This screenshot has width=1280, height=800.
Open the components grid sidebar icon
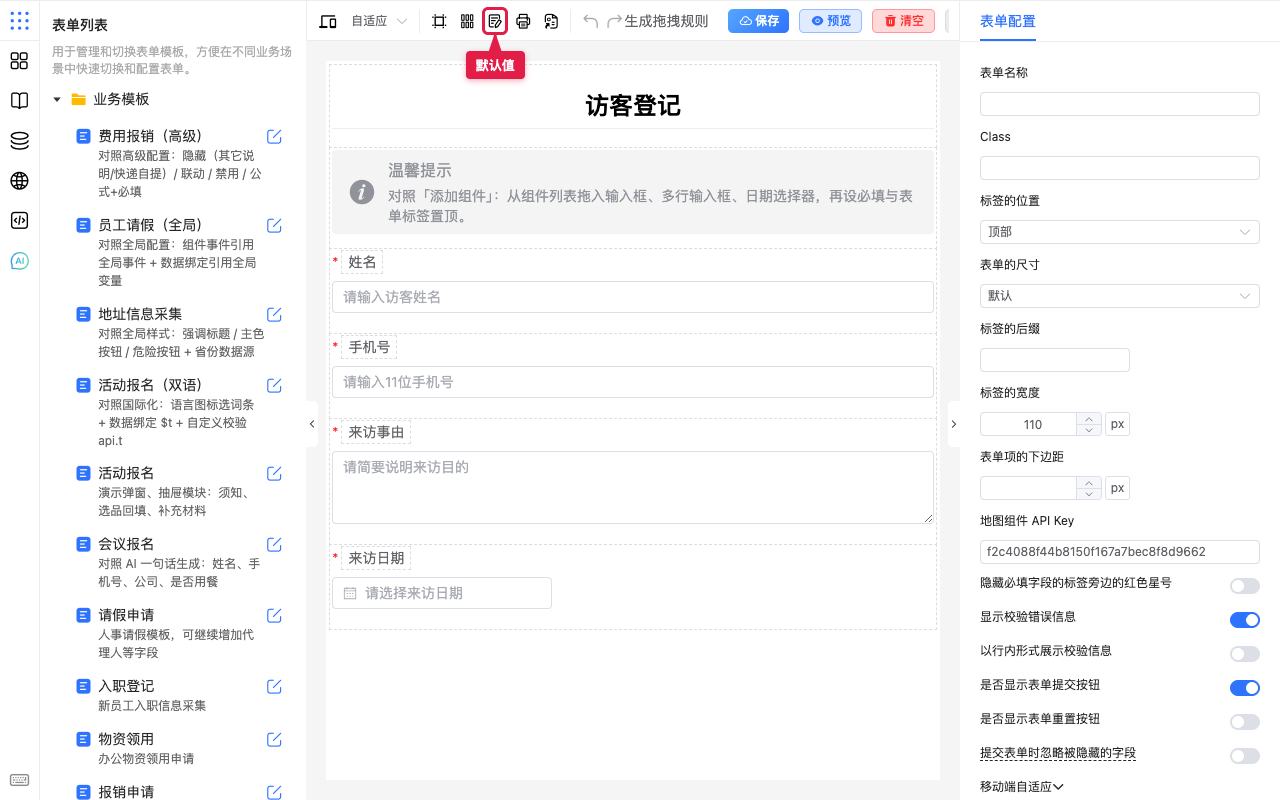click(x=19, y=61)
